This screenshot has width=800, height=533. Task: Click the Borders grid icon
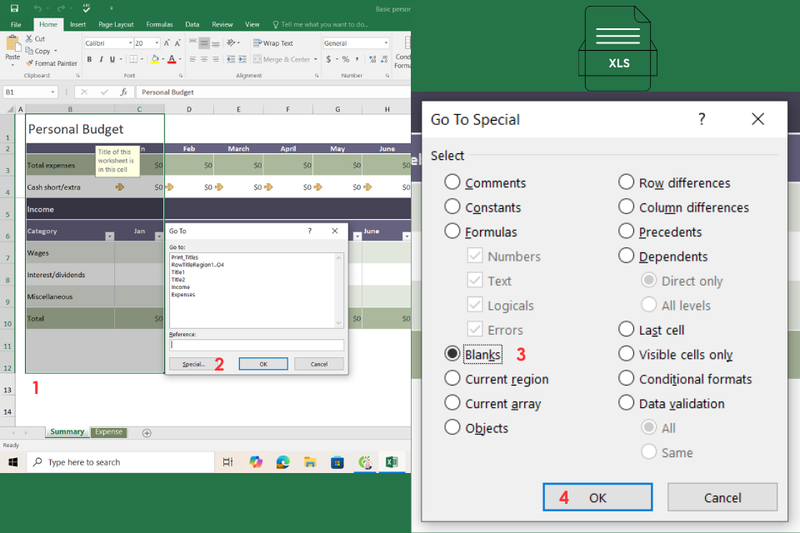133,60
